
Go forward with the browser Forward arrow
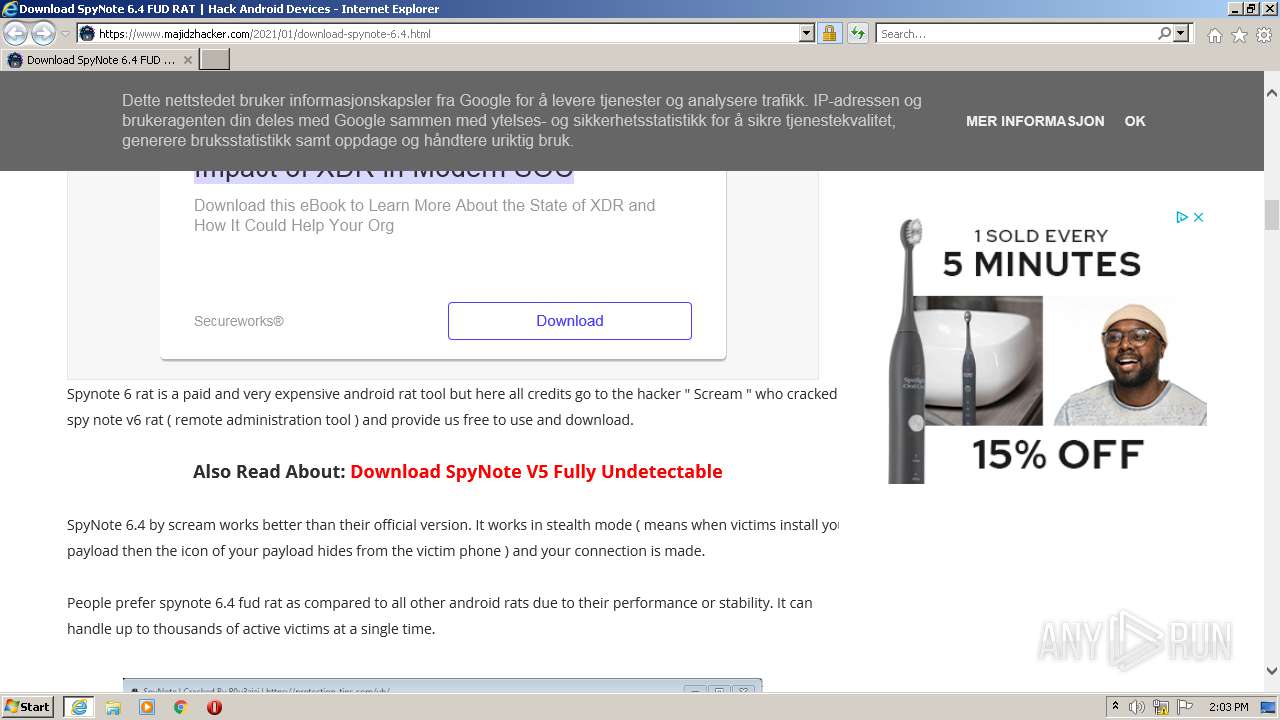(x=43, y=34)
